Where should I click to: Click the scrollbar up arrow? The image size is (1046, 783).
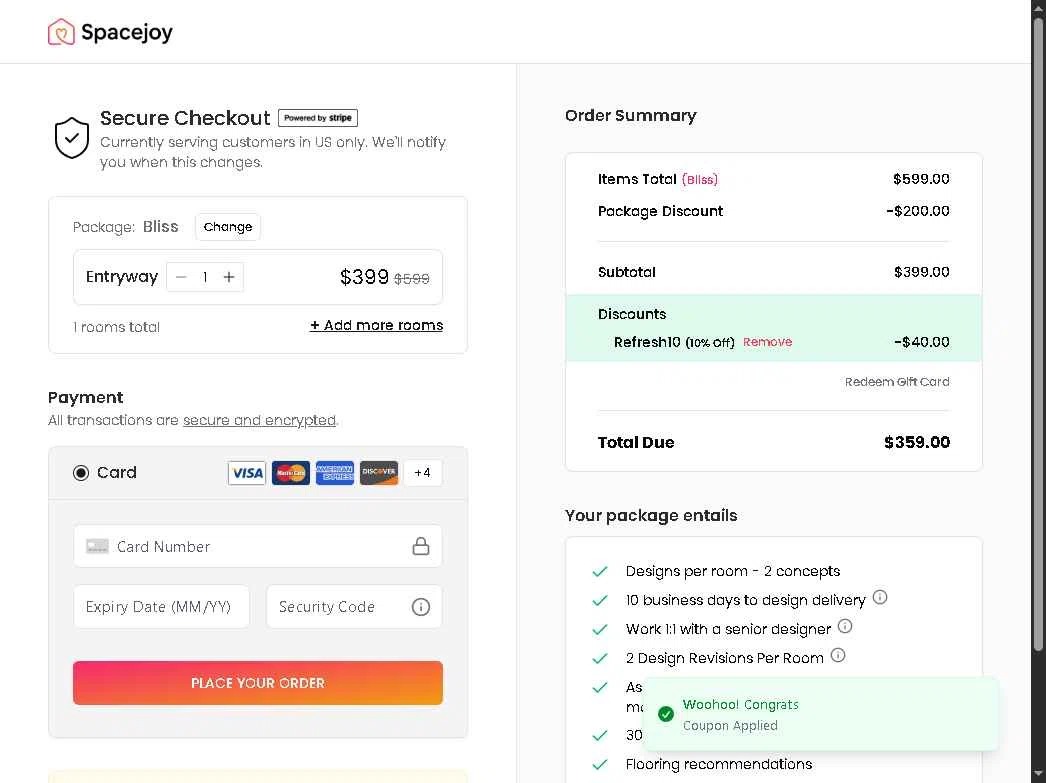1038,7
